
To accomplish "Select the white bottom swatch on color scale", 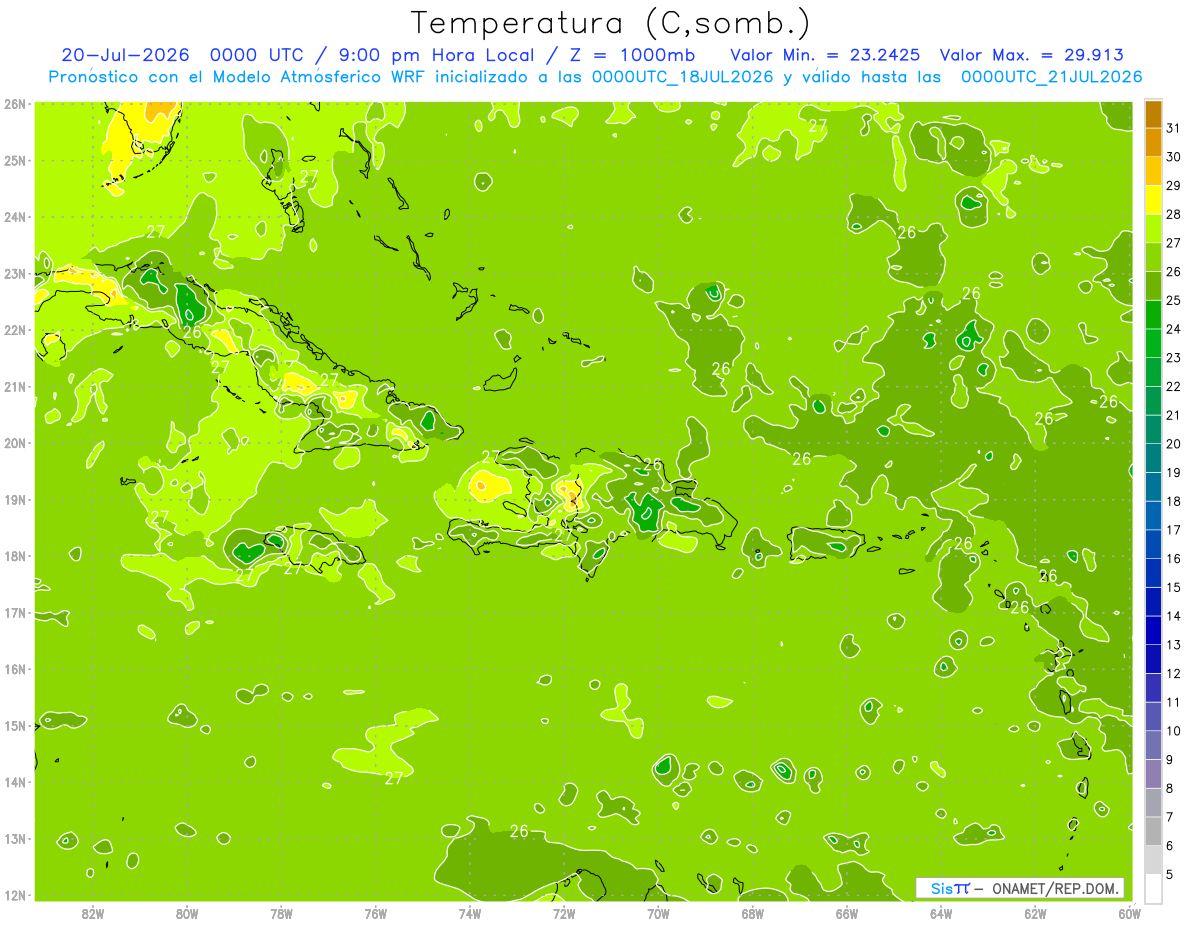I will click(1154, 888).
